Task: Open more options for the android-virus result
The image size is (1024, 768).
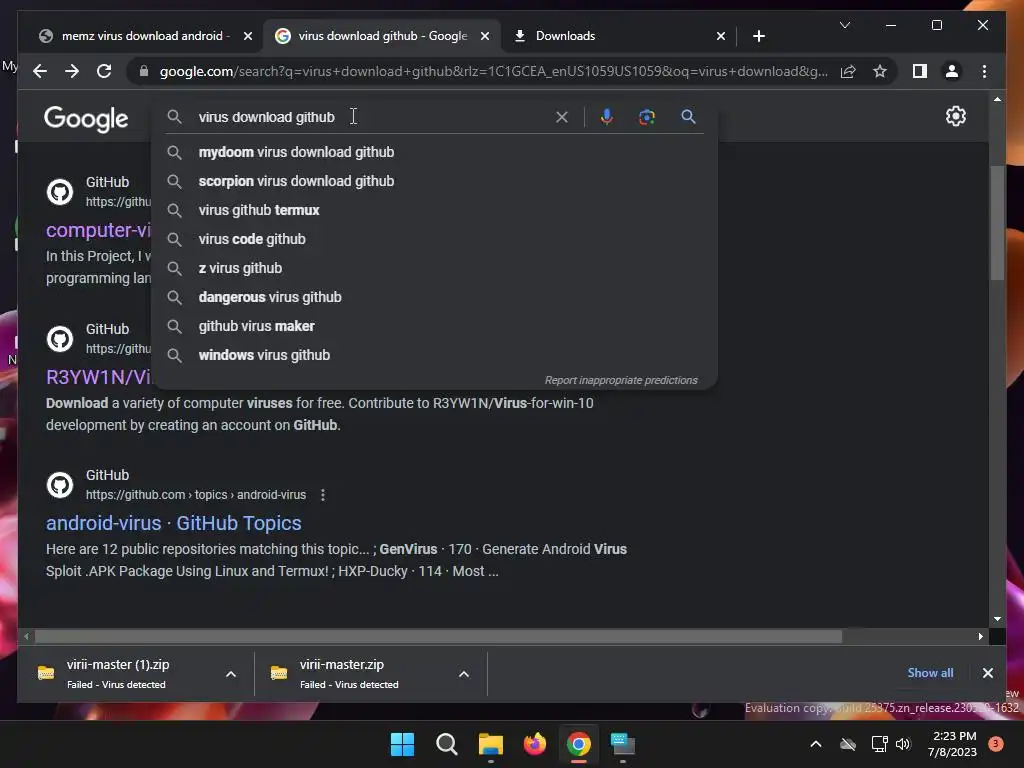Action: click(323, 495)
